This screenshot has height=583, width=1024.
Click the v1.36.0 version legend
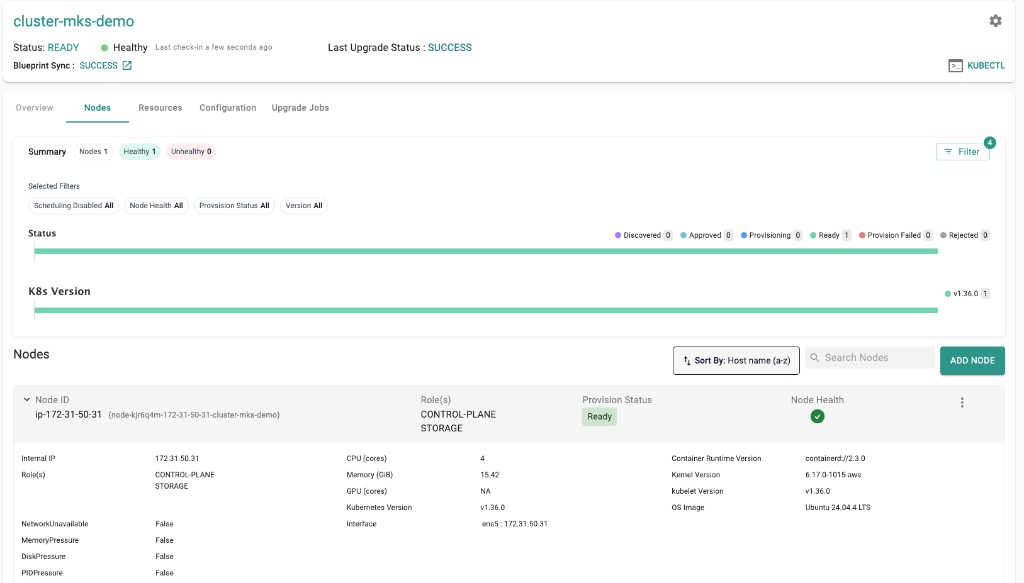(967, 294)
